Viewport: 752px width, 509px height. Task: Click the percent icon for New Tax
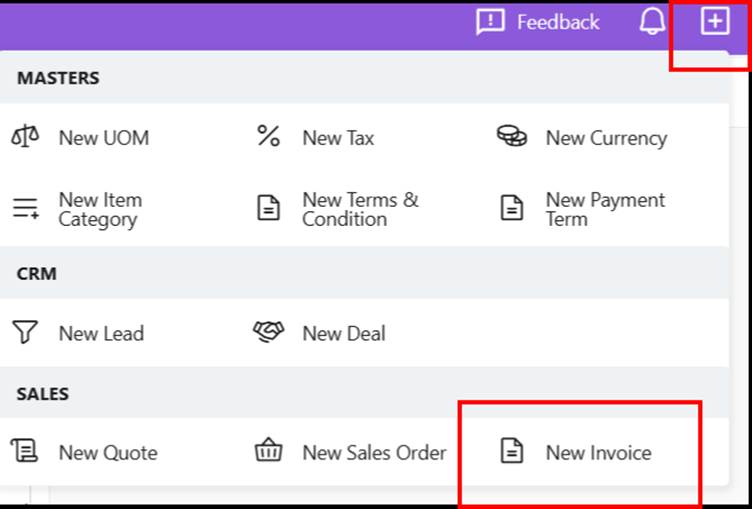(268, 137)
